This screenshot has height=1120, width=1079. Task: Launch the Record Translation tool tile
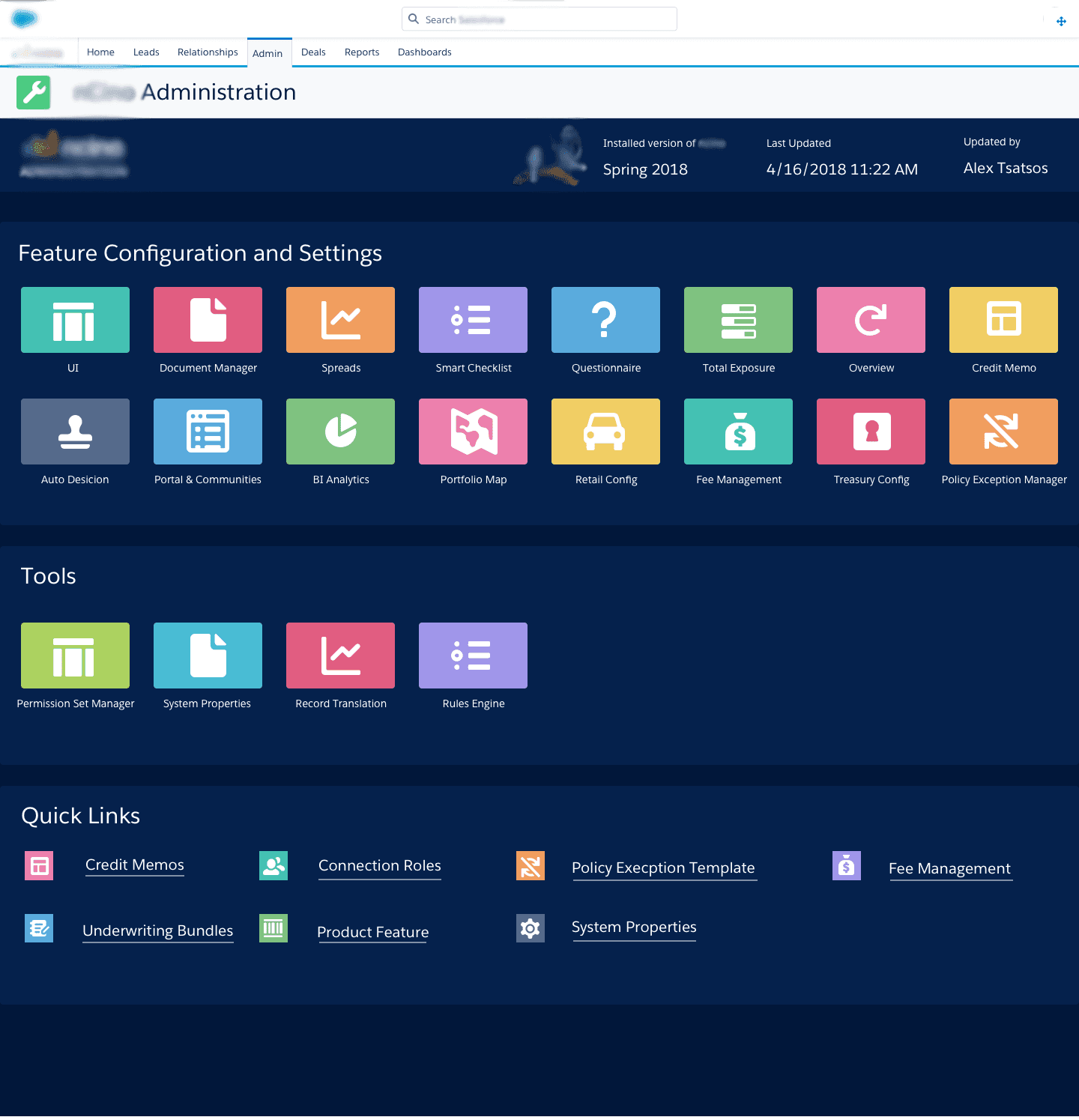coord(340,656)
